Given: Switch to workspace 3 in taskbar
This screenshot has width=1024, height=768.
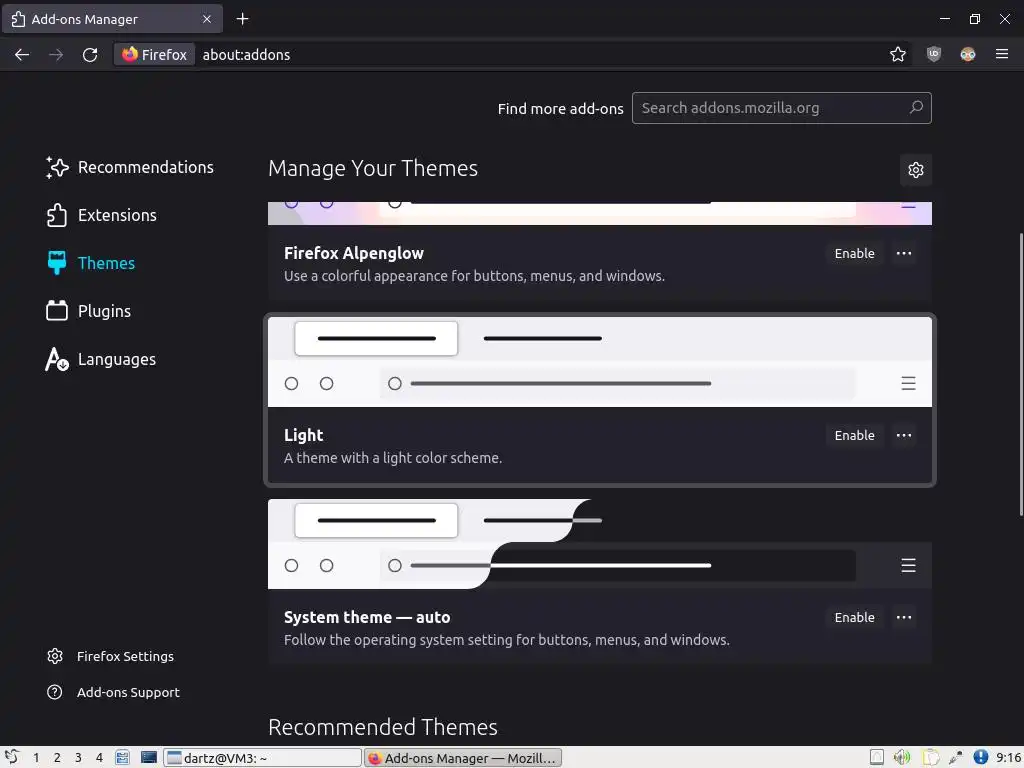Looking at the screenshot, I should click(x=78, y=758).
